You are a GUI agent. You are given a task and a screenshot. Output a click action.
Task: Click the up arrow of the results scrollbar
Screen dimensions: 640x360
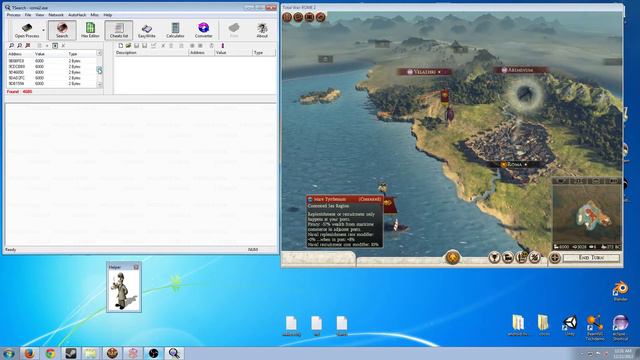pos(99,53)
